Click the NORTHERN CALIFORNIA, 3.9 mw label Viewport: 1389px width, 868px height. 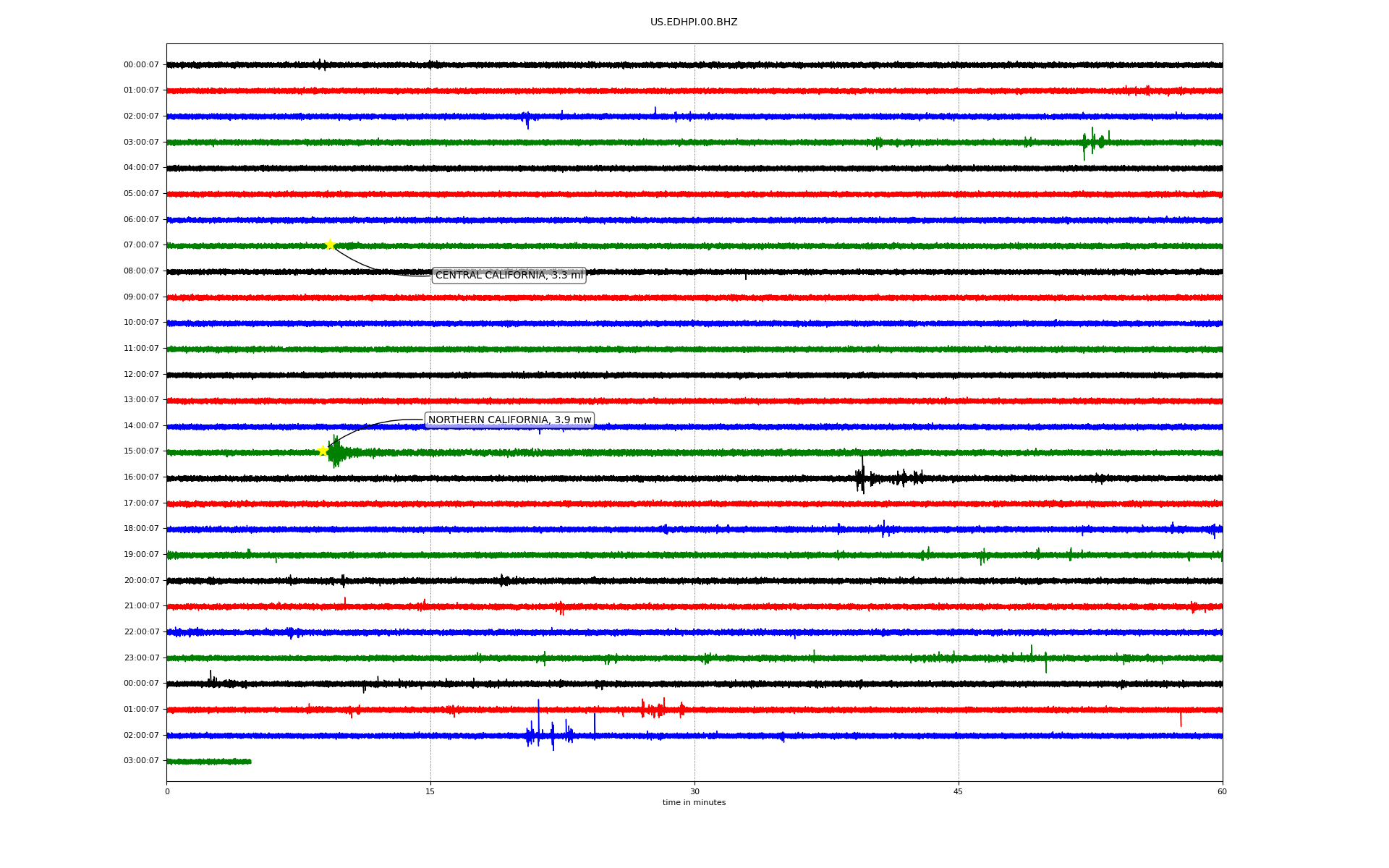[x=509, y=420]
